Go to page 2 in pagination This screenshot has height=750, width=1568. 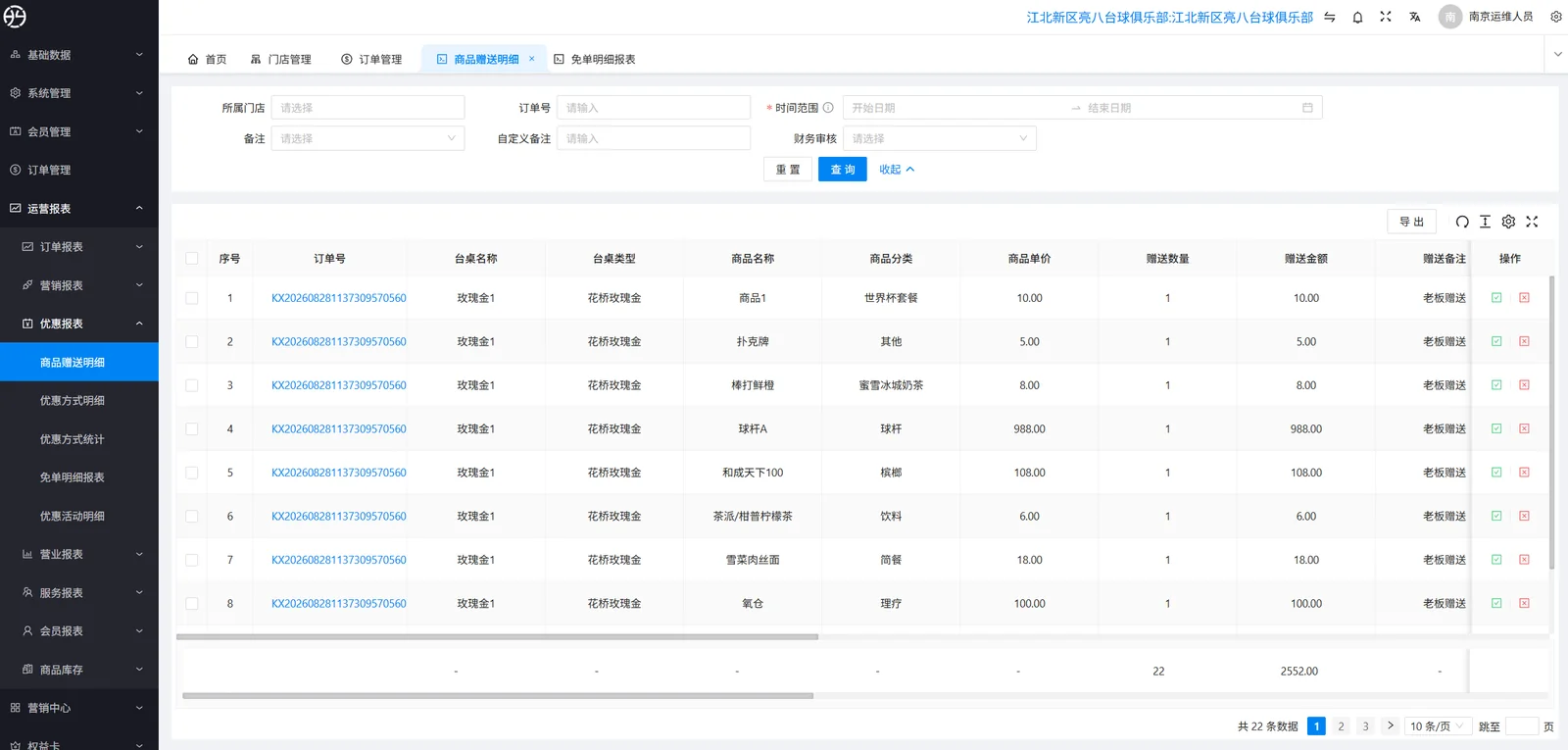click(x=1341, y=726)
